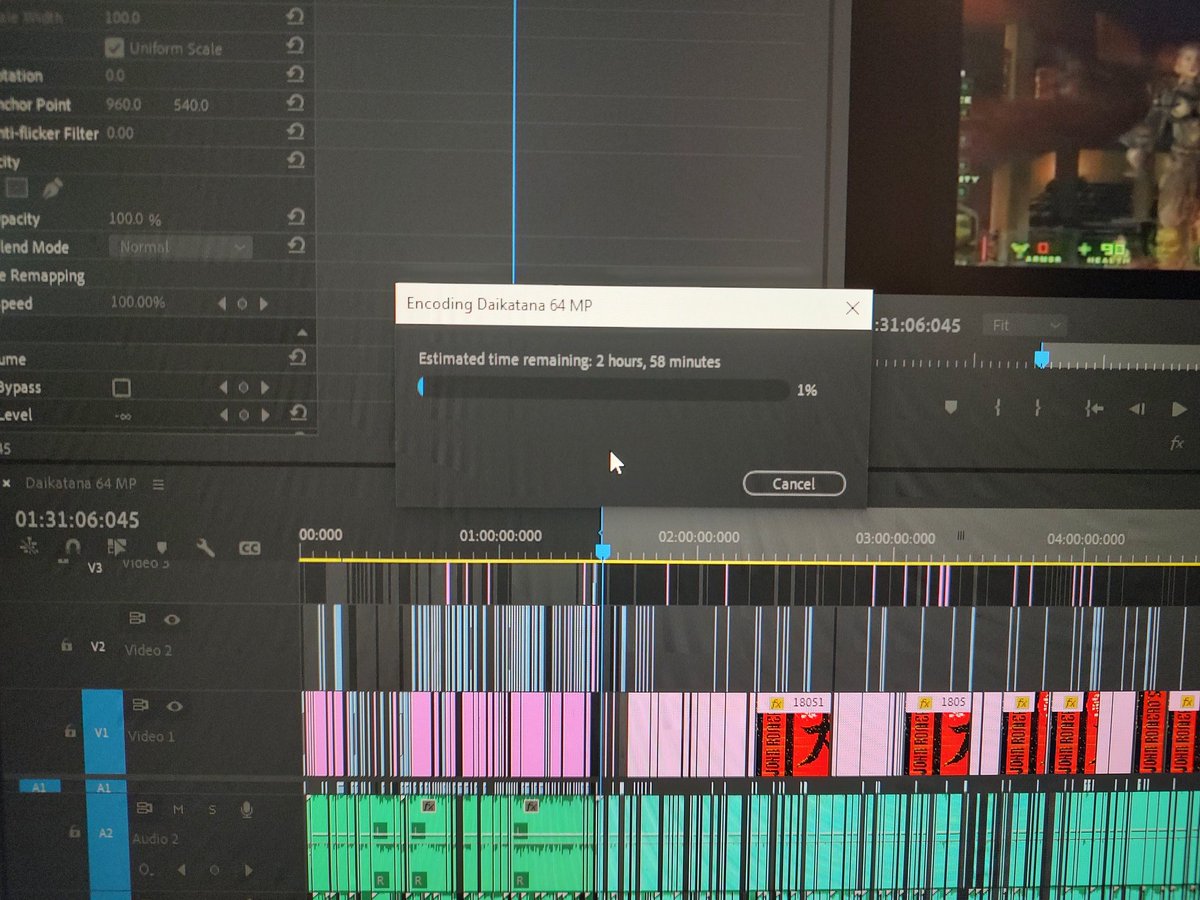Toggle sync lock for Audio 2 track
Screen dimensions: 1200x900
[145, 808]
